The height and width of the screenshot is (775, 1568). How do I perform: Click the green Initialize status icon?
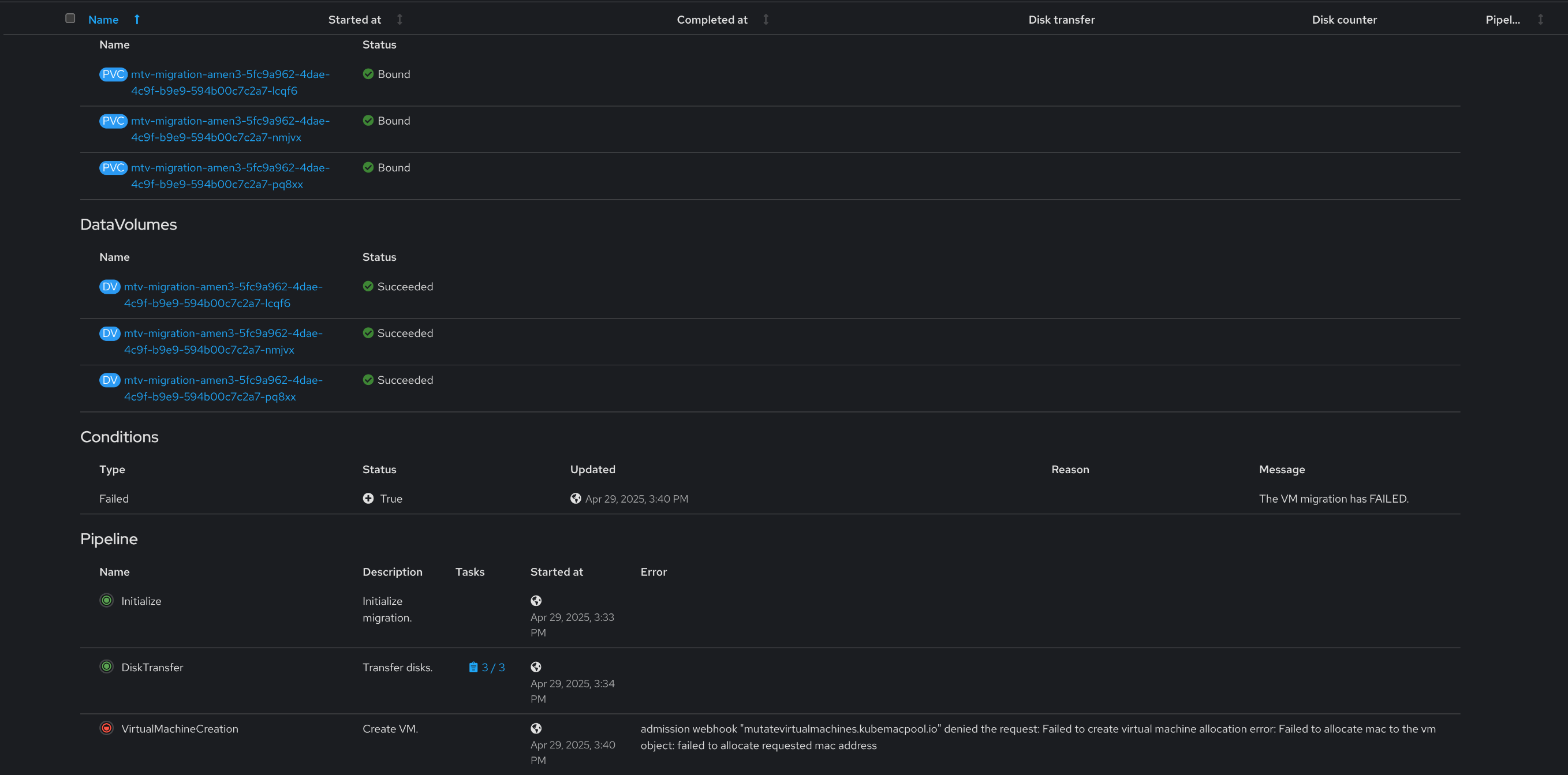(x=107, y=600)
